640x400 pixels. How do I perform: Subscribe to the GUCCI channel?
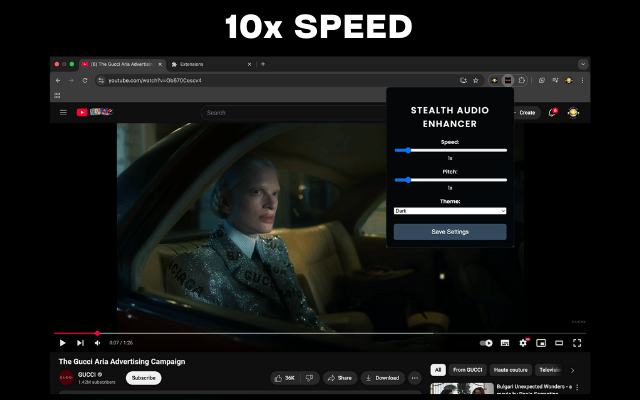click(143, 378)
